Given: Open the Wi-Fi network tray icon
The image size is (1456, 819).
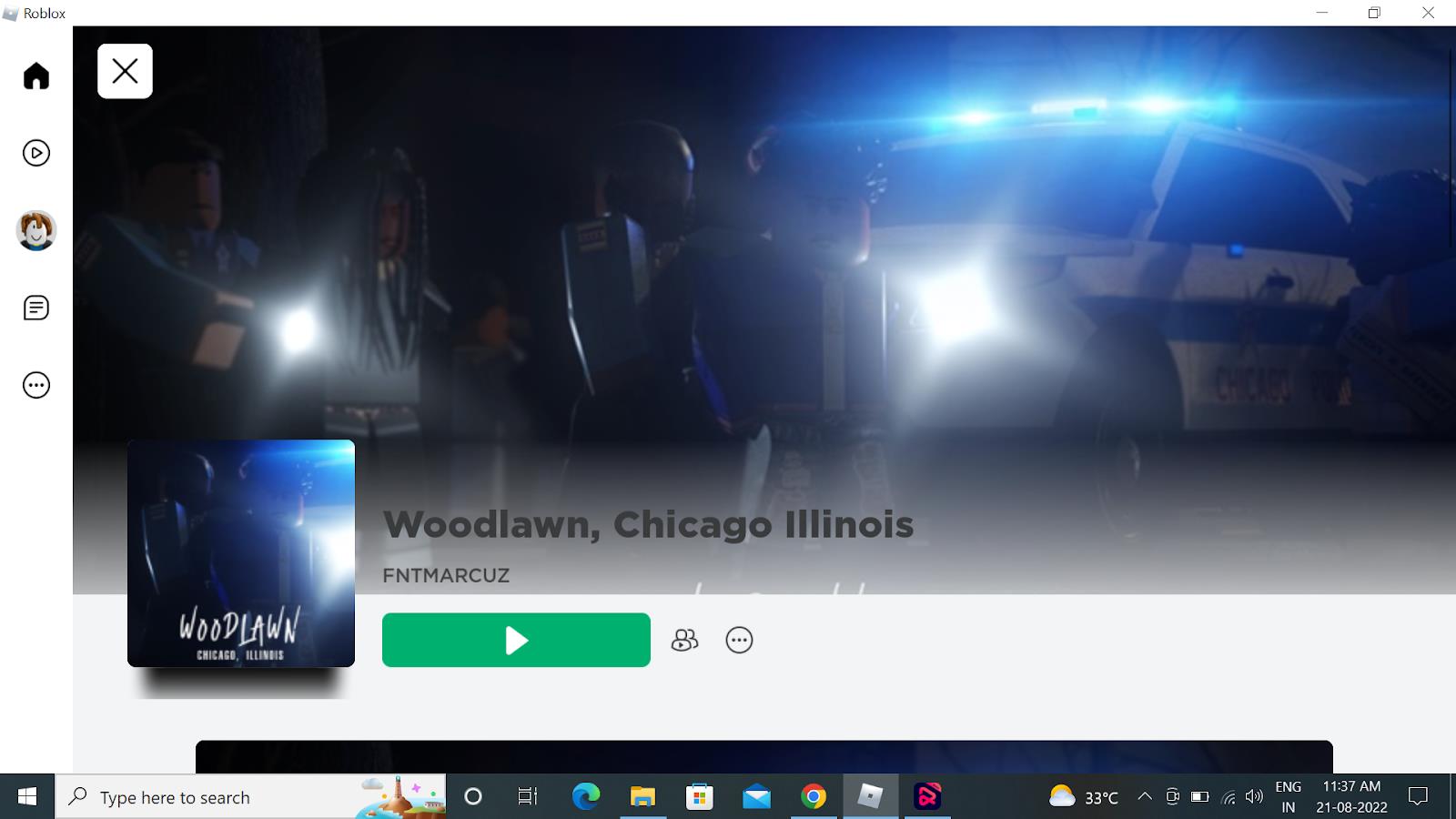Looking at the screenshot, I should tap(1228, 798).
